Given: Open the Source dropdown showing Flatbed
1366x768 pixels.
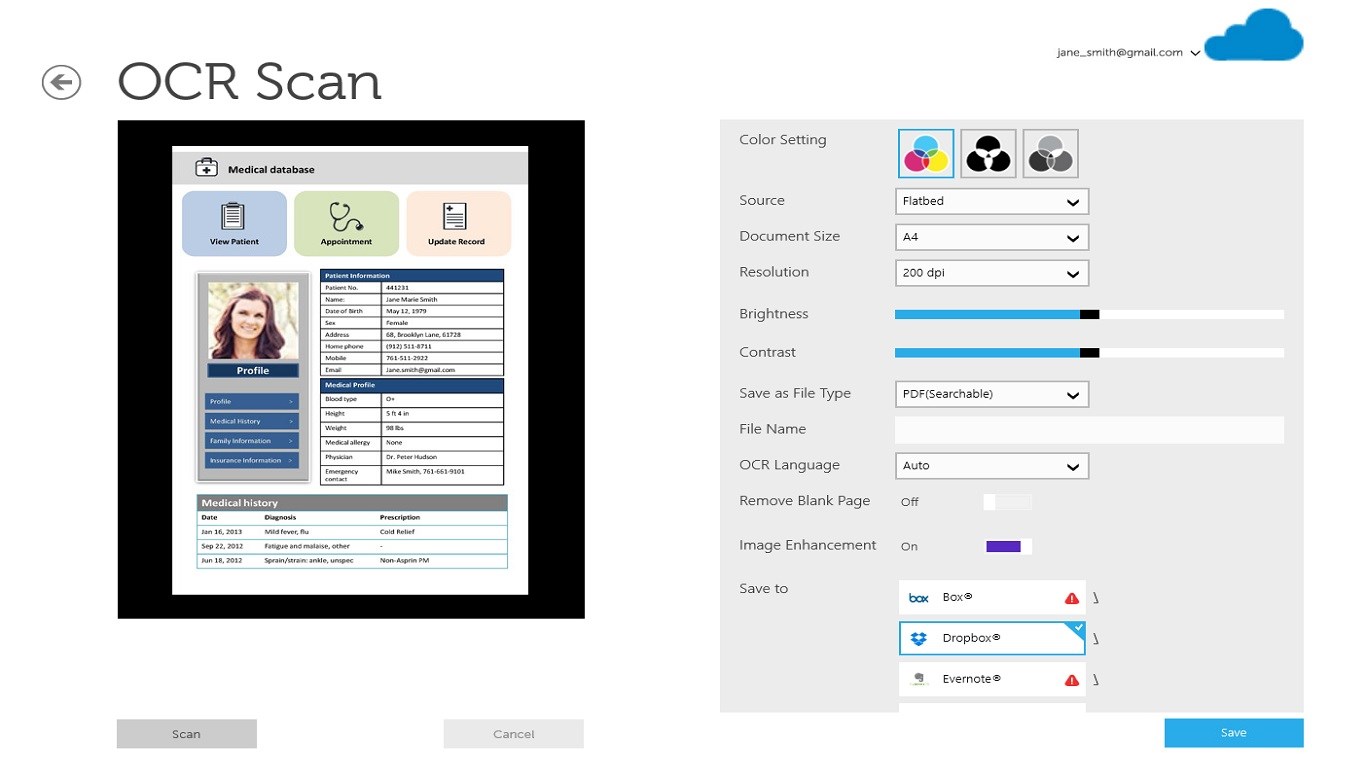Looking at the screenshot, I should point(991,201).
